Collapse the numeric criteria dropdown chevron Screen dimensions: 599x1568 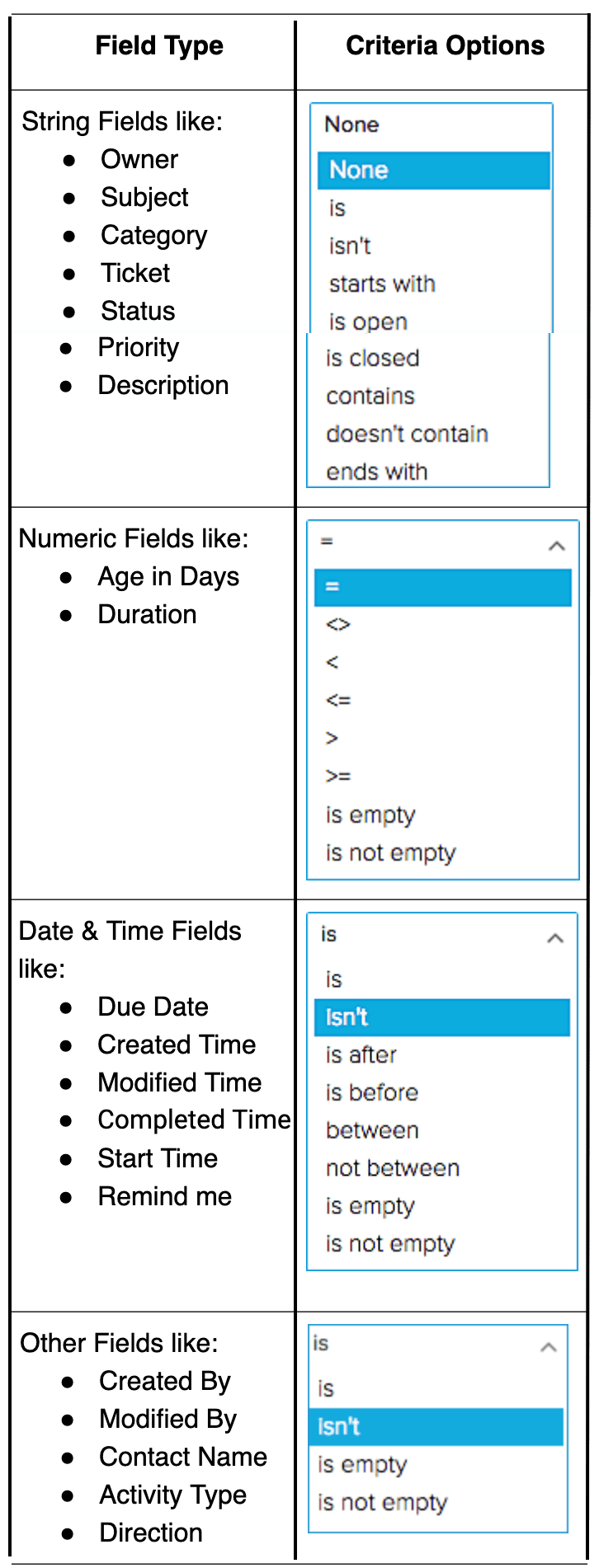coord(557,546)
